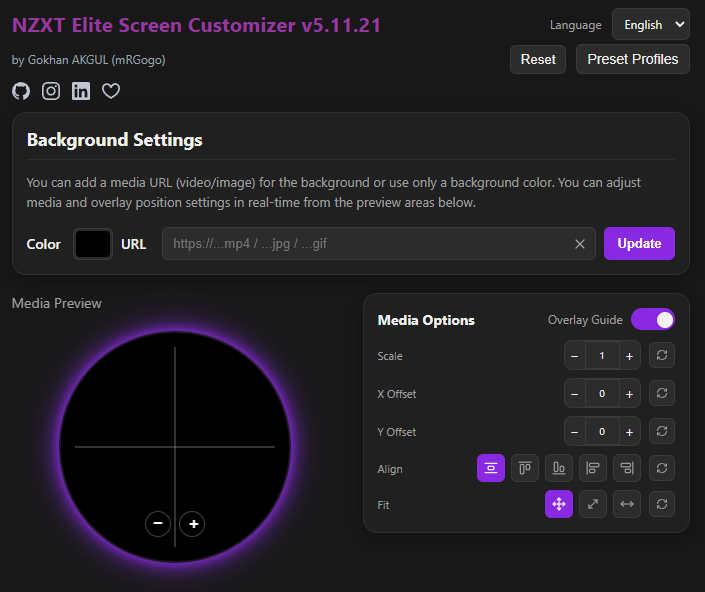
Task: Click the heart sponsor icon
Action: [111, 91]
